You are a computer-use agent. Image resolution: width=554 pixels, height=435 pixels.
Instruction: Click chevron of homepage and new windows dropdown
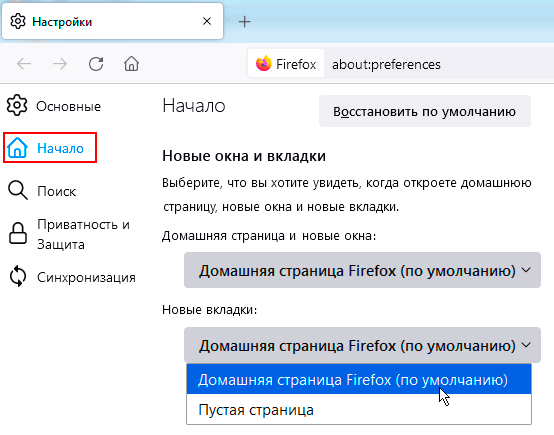(526, 270)
